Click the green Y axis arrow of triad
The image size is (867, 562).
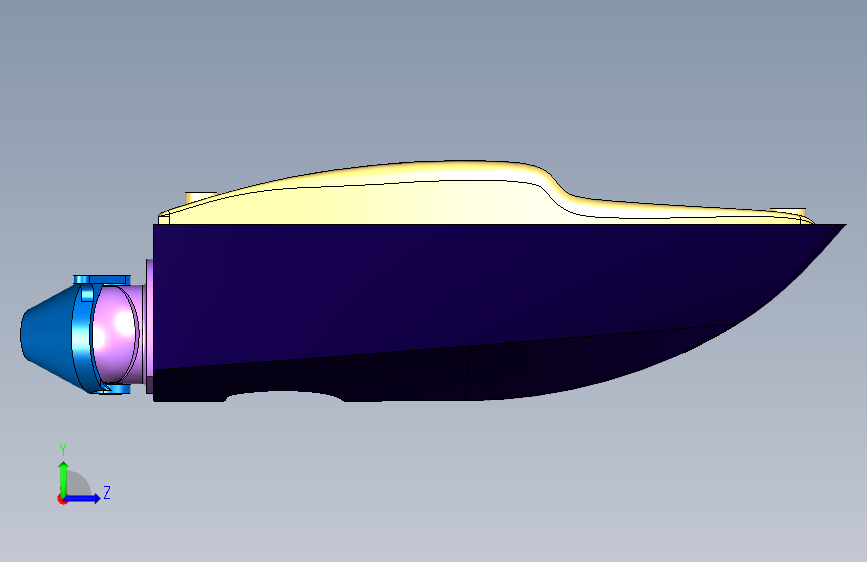coord(64,478)
